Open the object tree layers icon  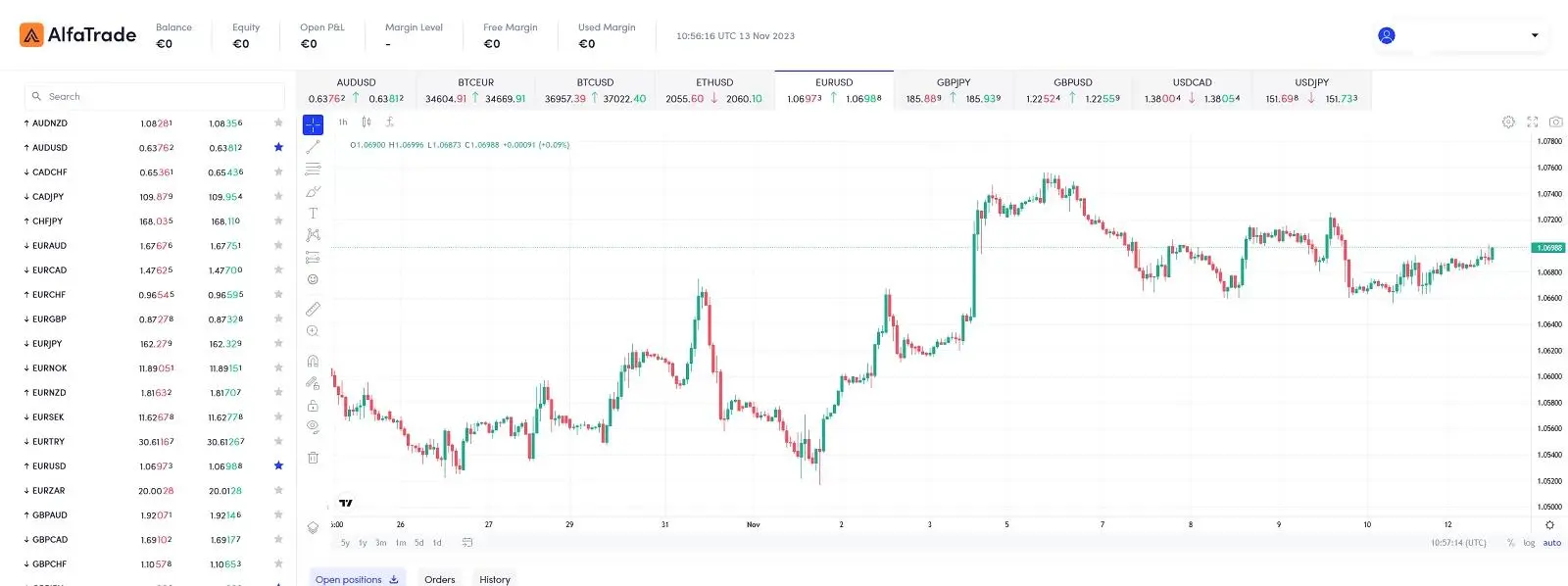coord(313,527)
